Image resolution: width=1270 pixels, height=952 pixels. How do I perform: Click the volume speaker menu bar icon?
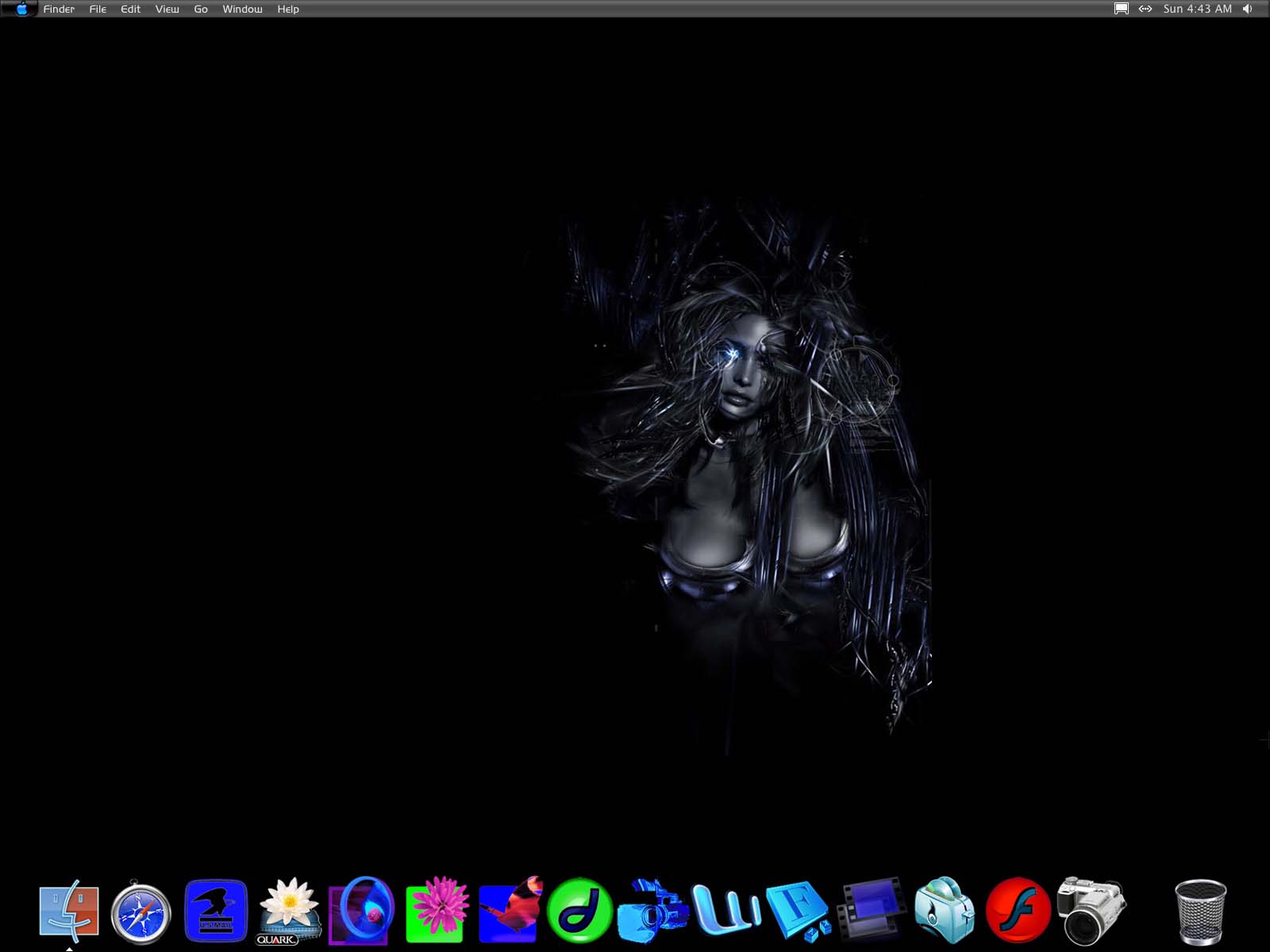(1248, 9)
